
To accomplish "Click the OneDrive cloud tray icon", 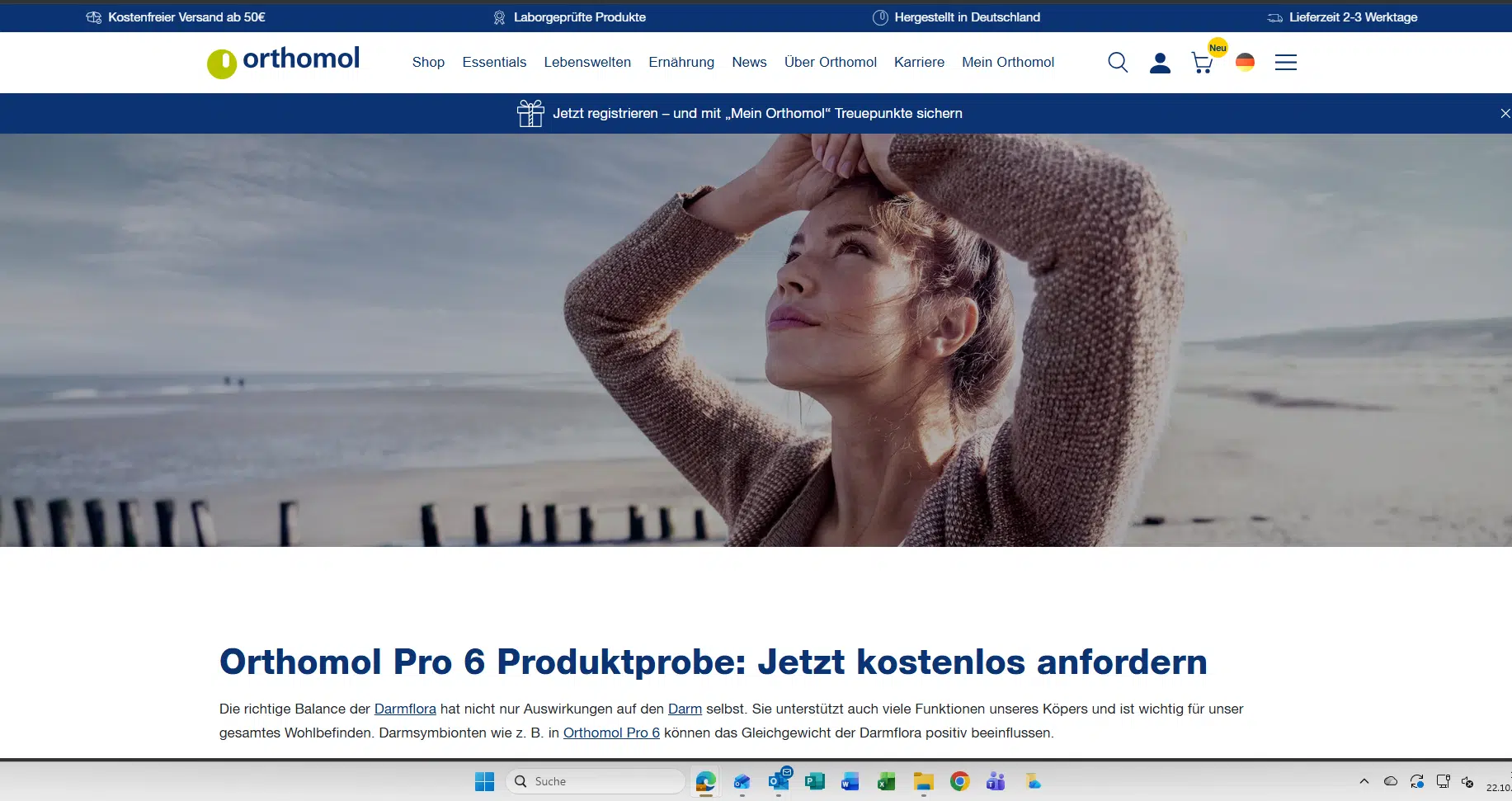I will click(1391, 781).
